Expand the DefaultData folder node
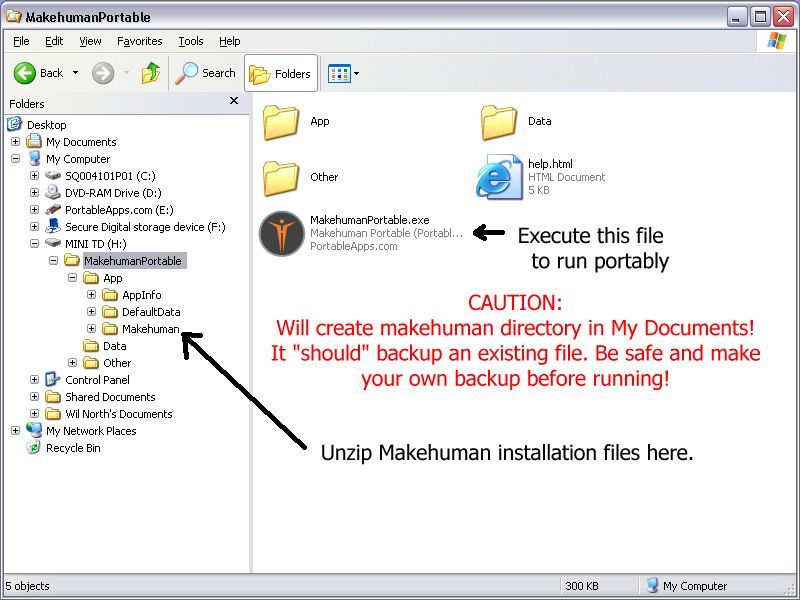Screen dimensions: 800x600 [91, 312]
